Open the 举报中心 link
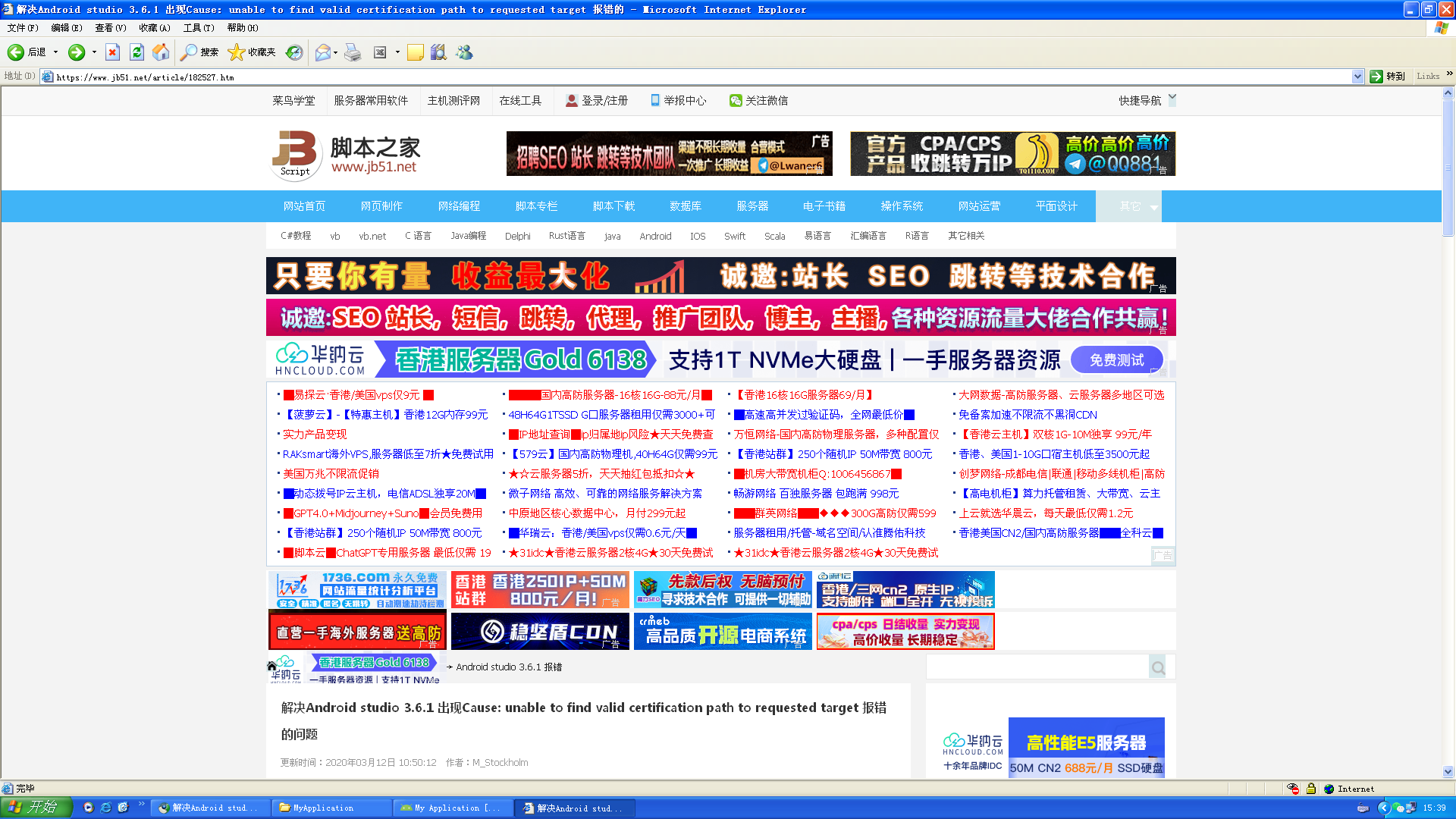1456x819 pixels. [x=678, y=100]
